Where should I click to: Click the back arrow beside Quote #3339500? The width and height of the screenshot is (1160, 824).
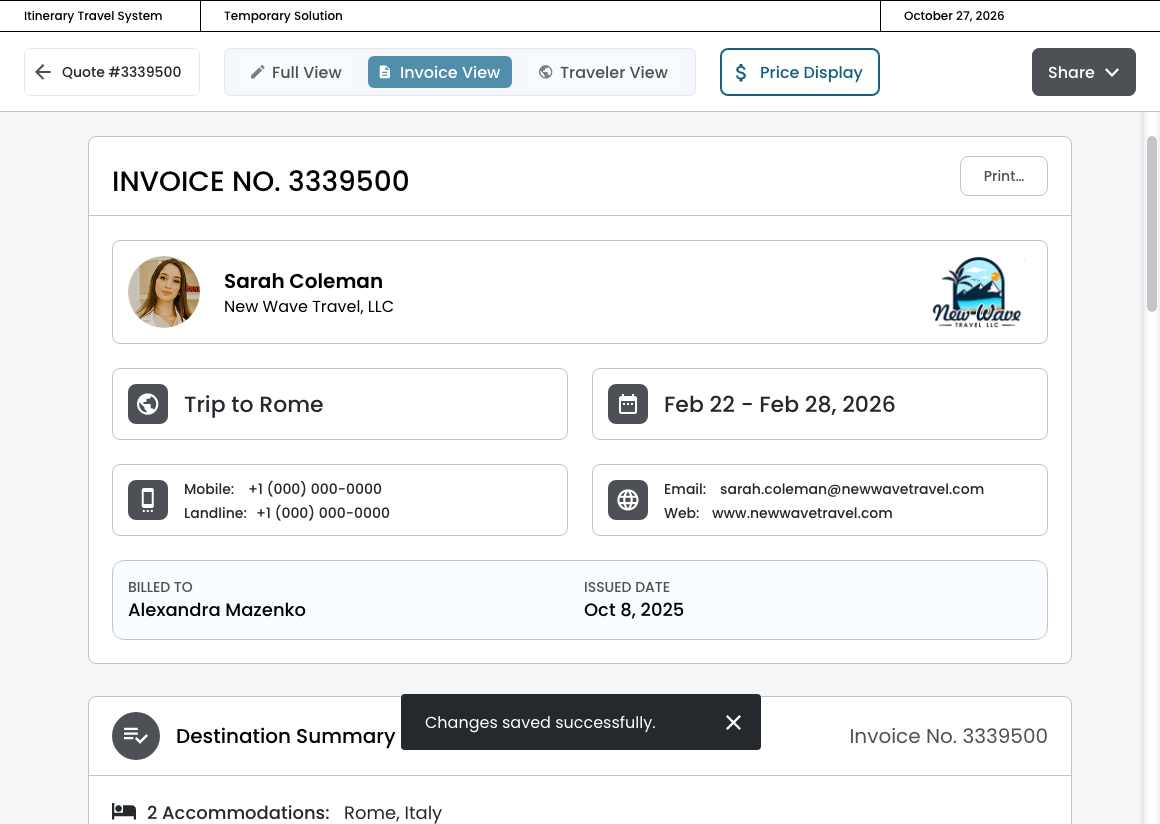(x=43, y=72)
